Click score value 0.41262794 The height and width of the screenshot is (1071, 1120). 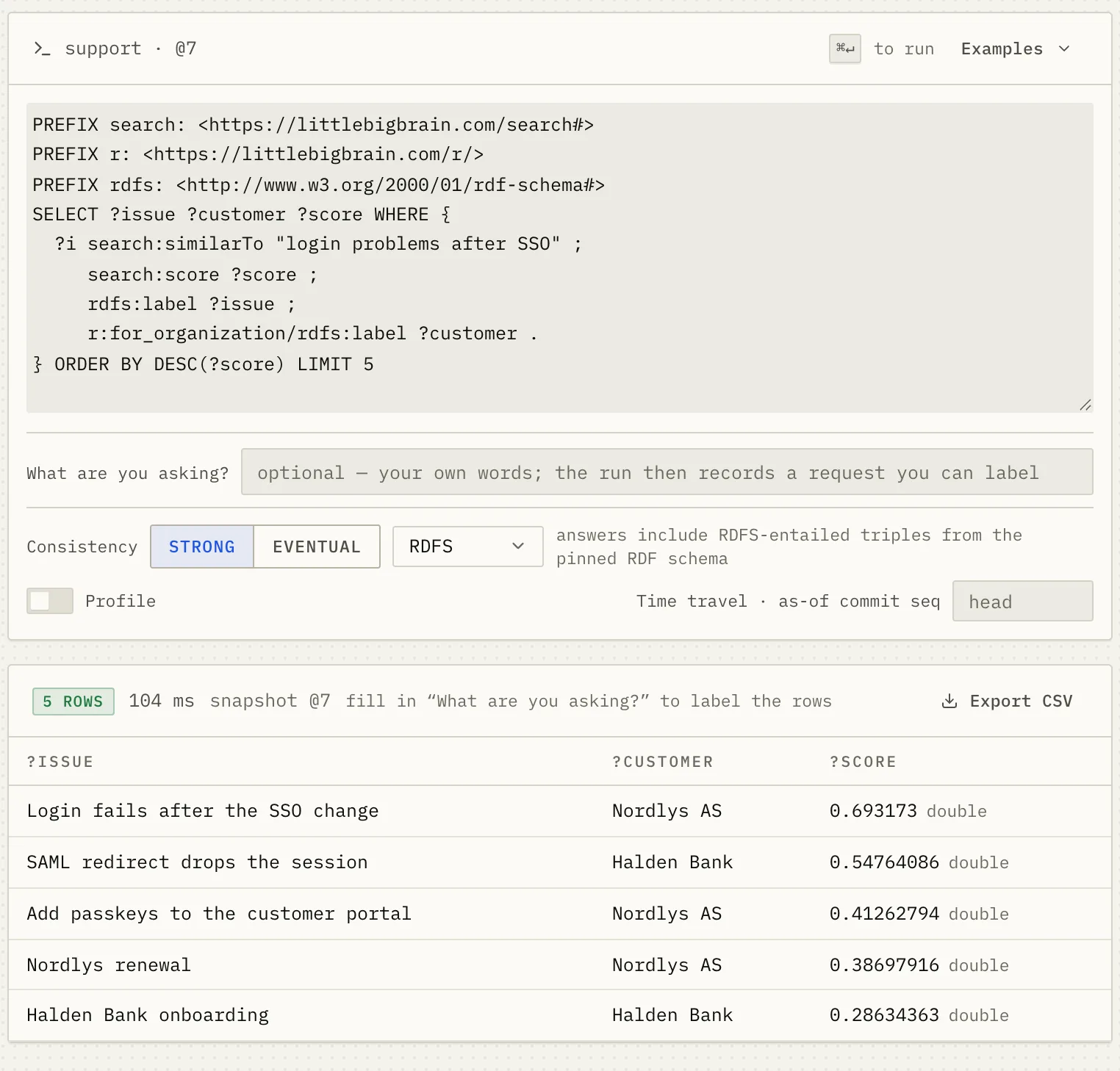tap(884, 914)
